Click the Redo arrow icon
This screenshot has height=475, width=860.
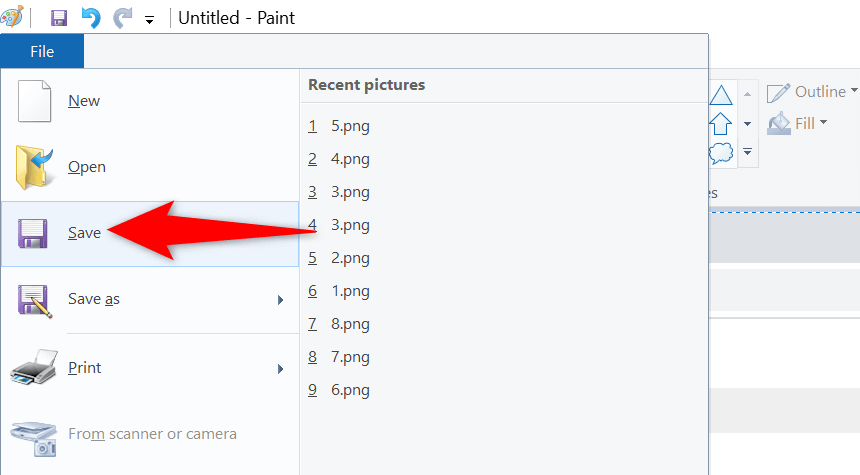(x=122, y=18)
